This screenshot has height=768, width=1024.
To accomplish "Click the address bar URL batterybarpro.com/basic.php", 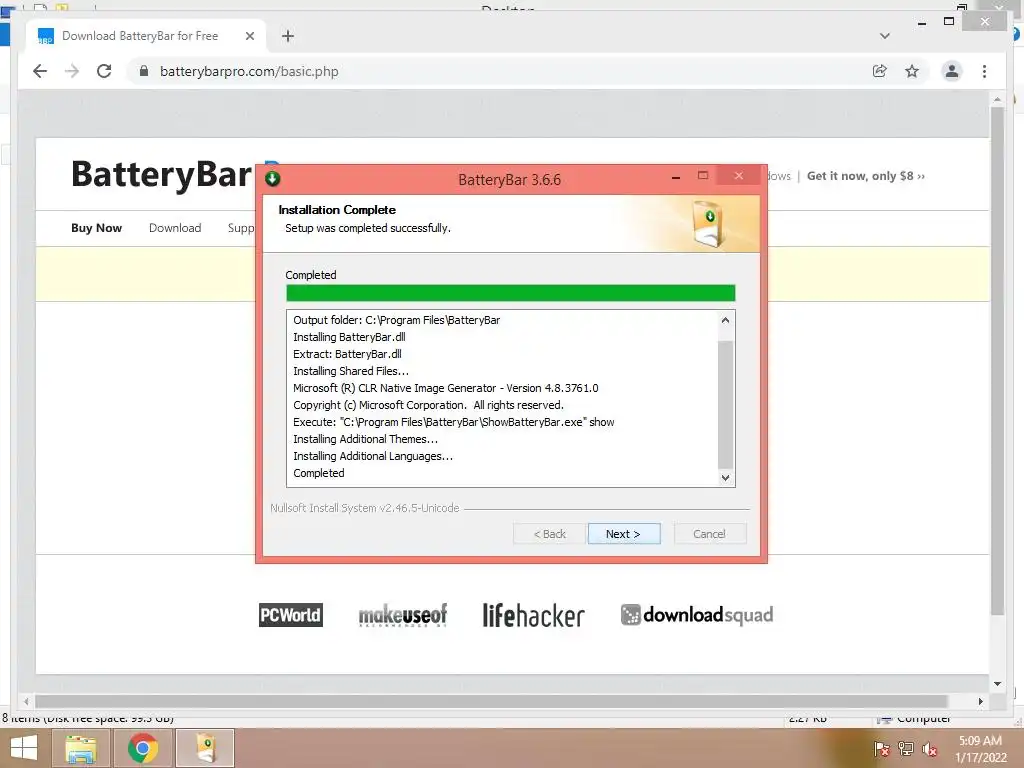I will coord(249,71).
